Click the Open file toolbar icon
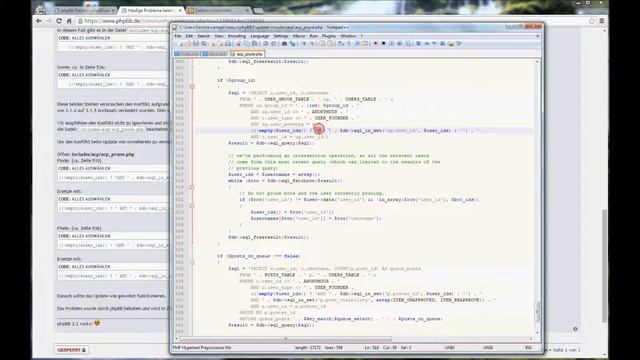 188,43
